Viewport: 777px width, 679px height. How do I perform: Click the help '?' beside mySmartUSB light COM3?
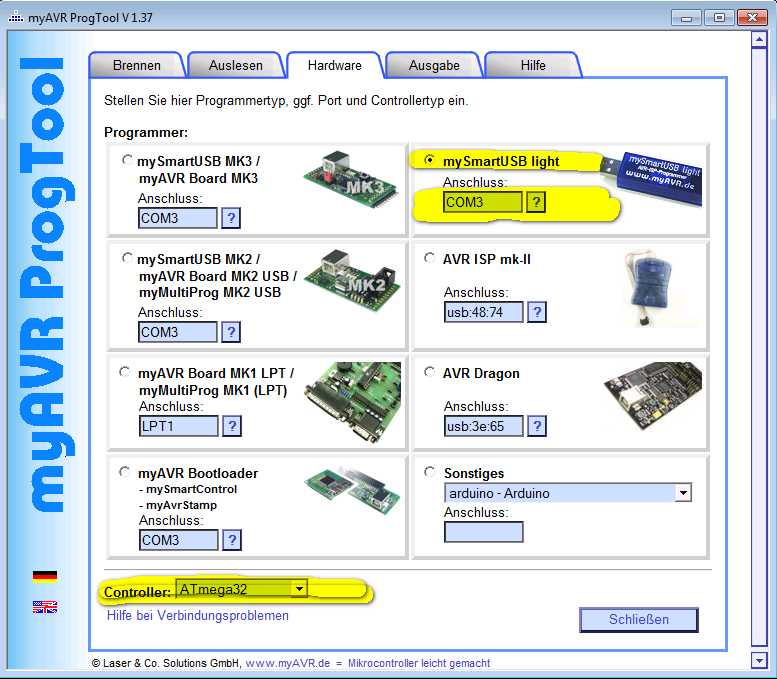[536, 202]
